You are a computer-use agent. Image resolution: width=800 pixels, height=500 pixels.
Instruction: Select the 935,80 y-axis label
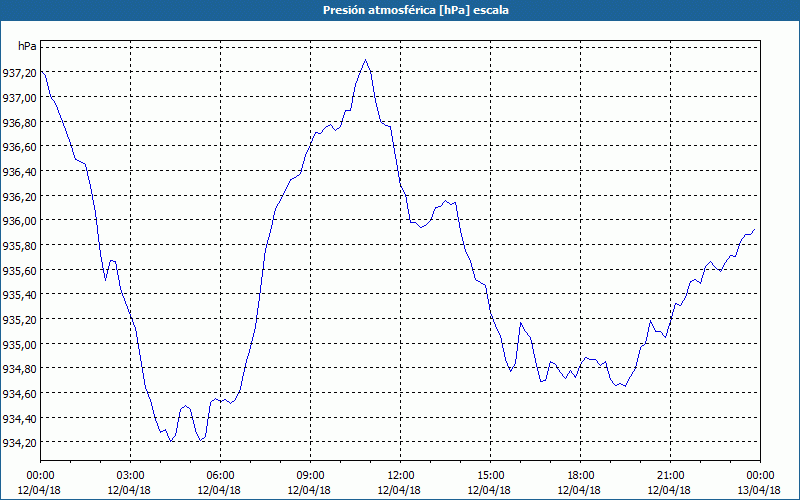19,246
